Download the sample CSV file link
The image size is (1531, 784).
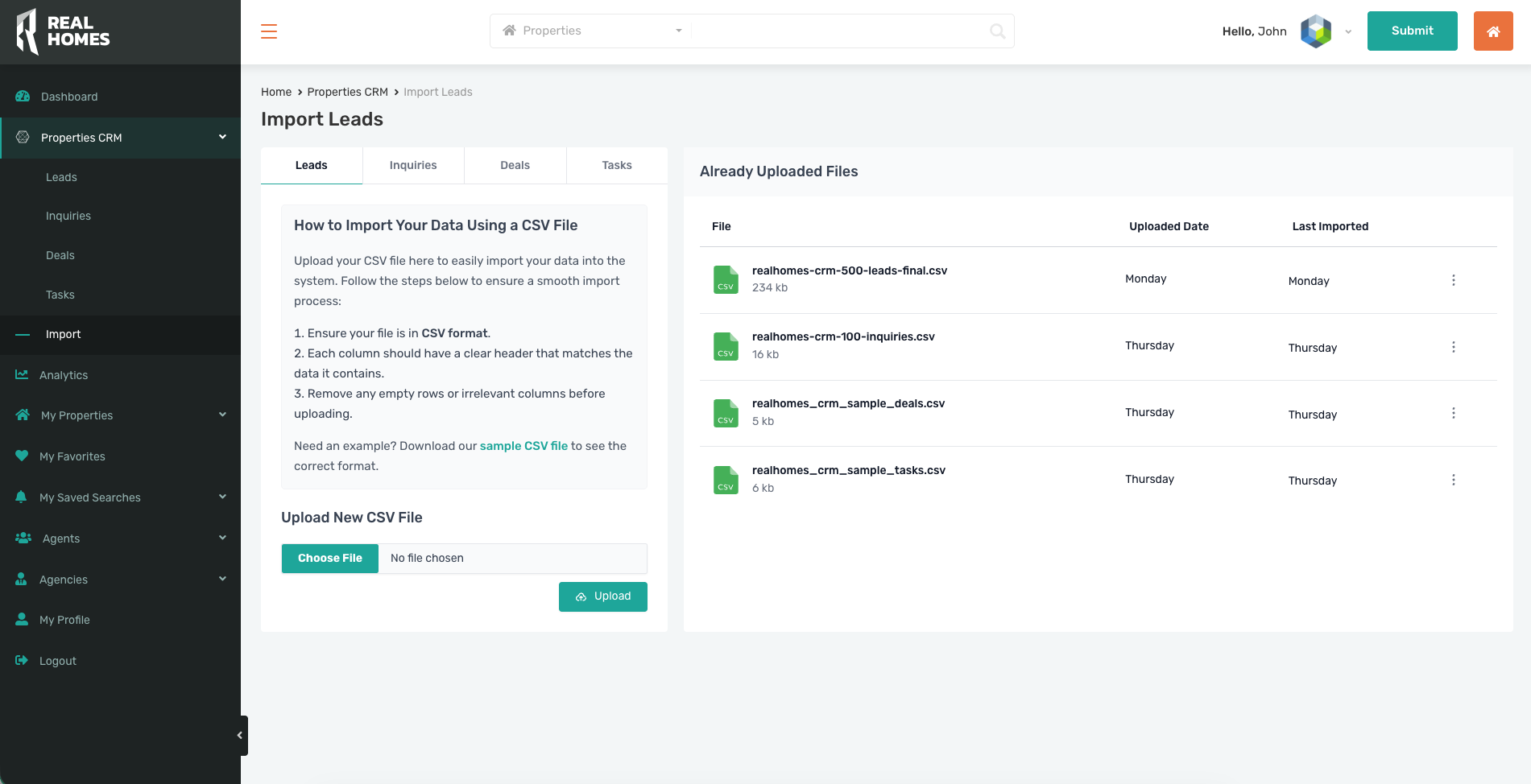523,446
